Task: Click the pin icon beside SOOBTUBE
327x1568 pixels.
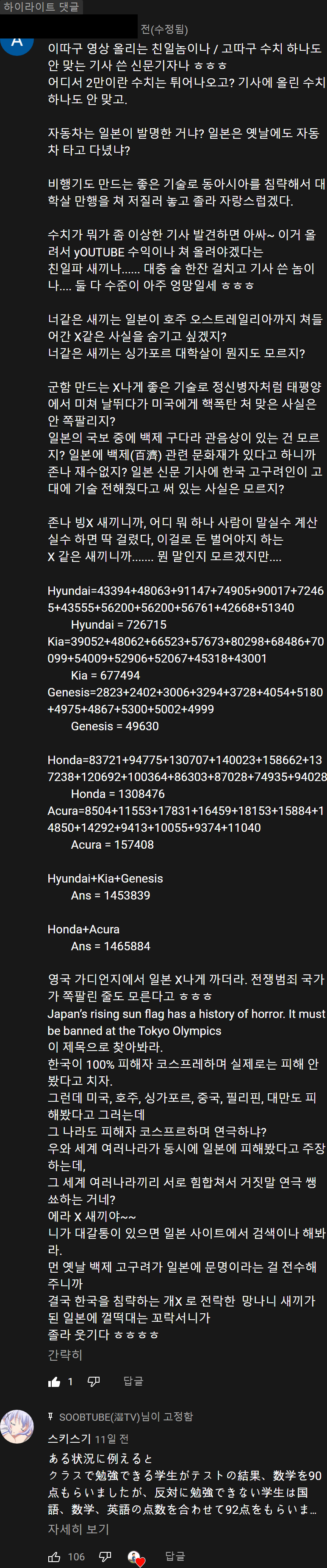Action: (x=51, y=1417)
